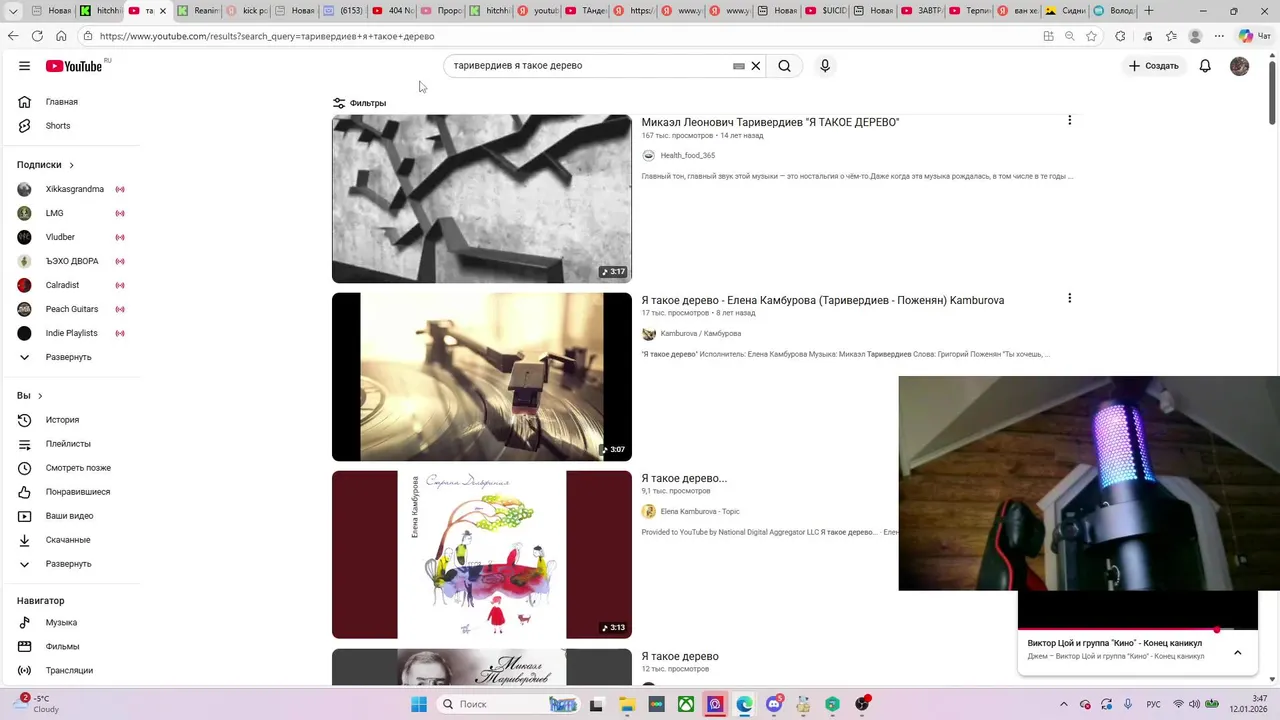Open more options for the Таривердиев video

[1069, 120]
